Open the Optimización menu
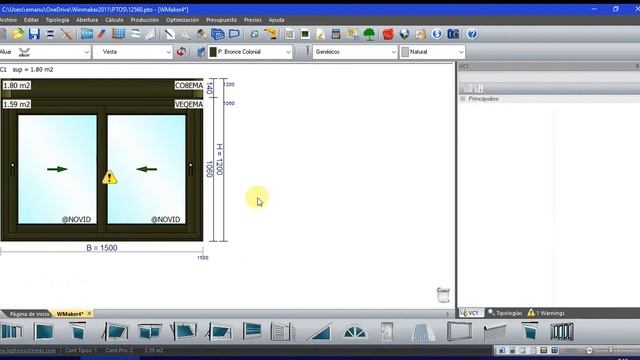This screenshot has height=360, width=640. click(x=182, y=20)
